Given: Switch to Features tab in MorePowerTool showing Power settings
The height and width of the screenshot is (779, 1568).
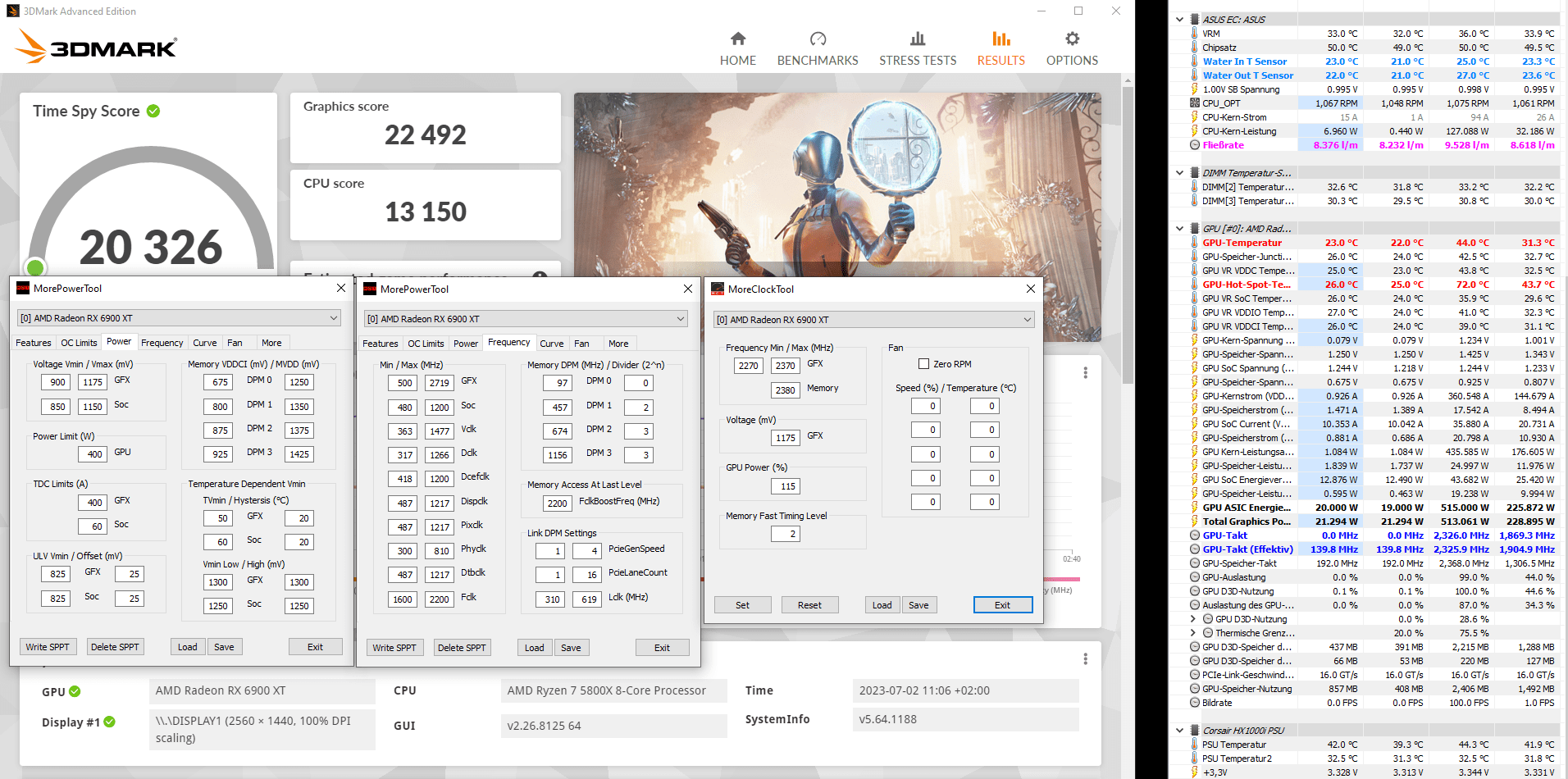Looking at the screenshot, I should pyautogui.click(x=34, y=343).
